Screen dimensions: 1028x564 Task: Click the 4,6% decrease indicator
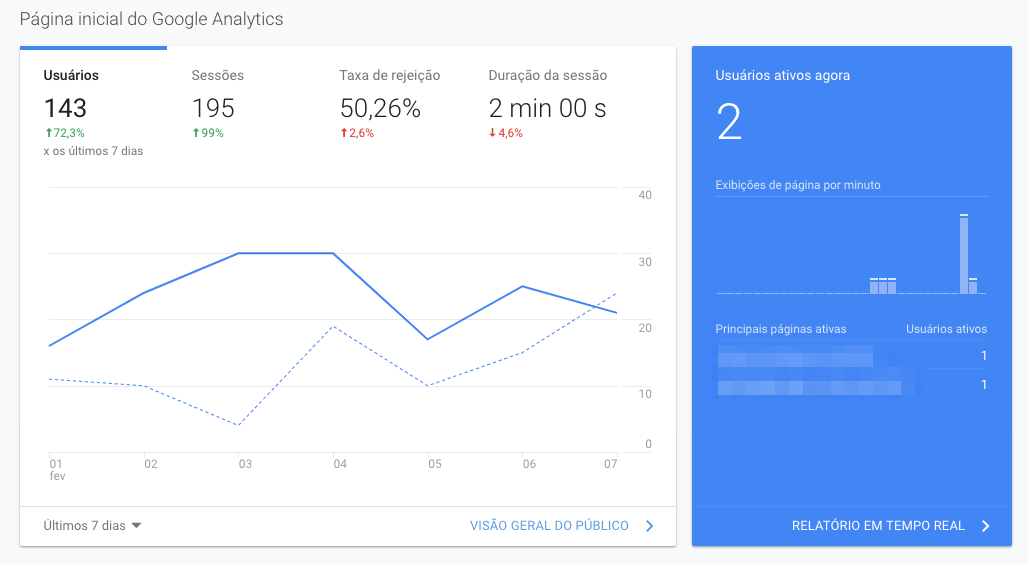click(x=505, y=132)
